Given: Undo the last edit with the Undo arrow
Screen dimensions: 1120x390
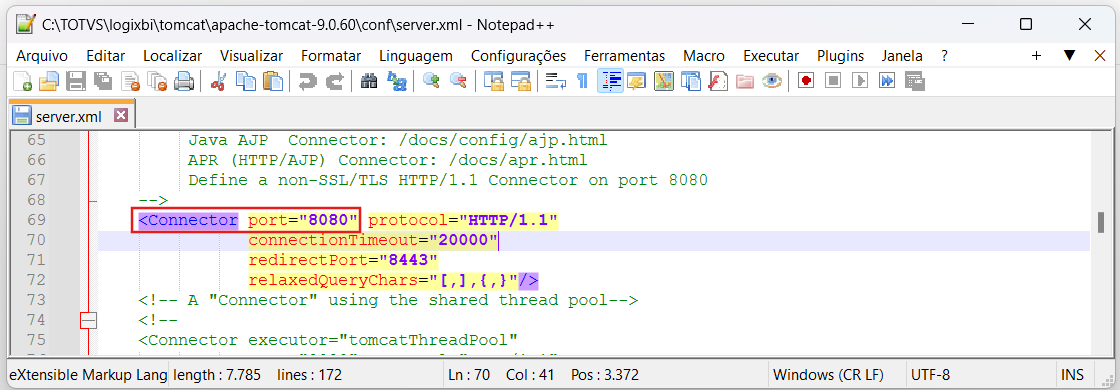Looking at the screenshot, I should point(307,81).
